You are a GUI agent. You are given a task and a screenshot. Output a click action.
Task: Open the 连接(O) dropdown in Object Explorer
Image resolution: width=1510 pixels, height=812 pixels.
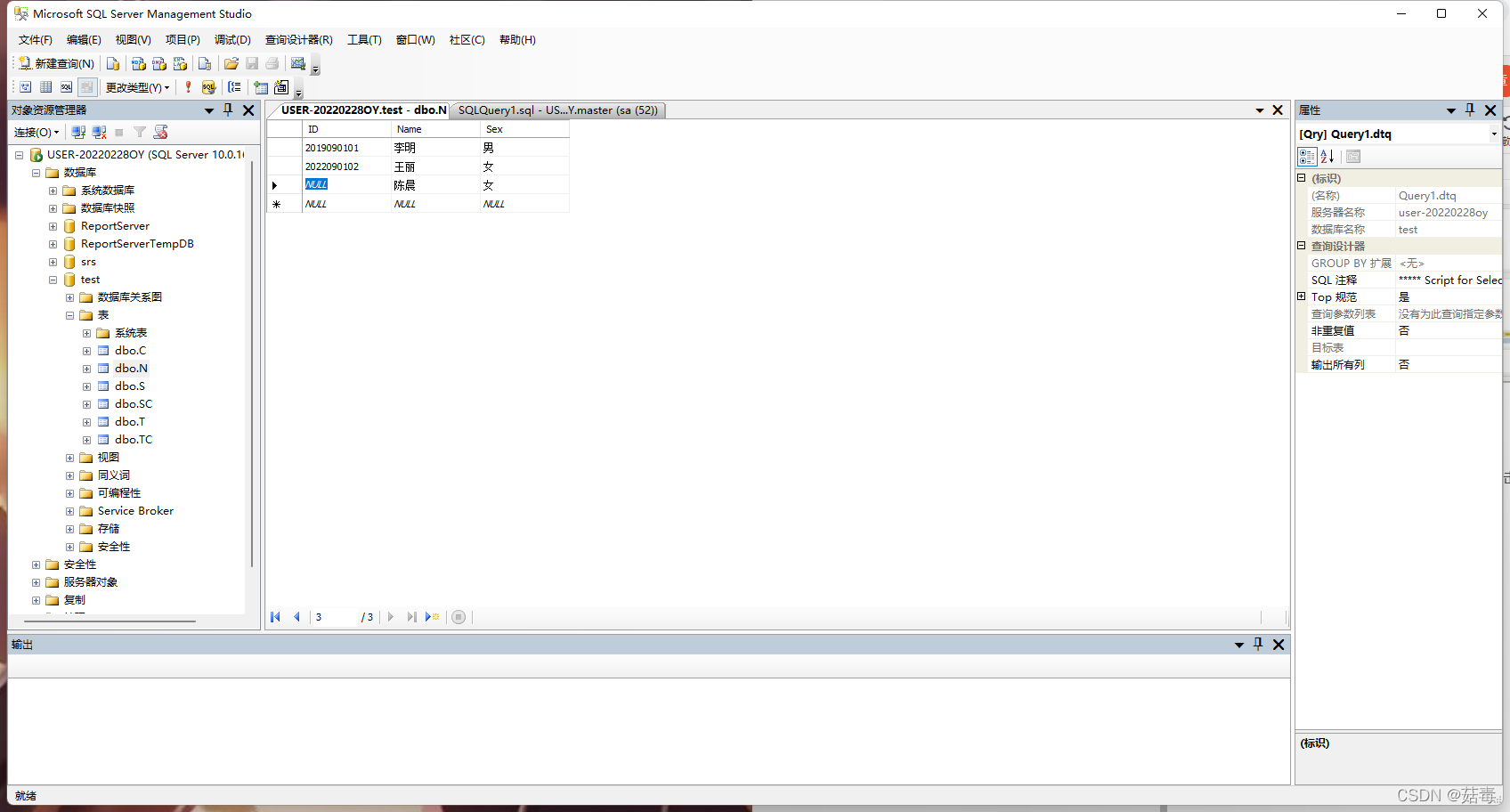coord(37,132)
